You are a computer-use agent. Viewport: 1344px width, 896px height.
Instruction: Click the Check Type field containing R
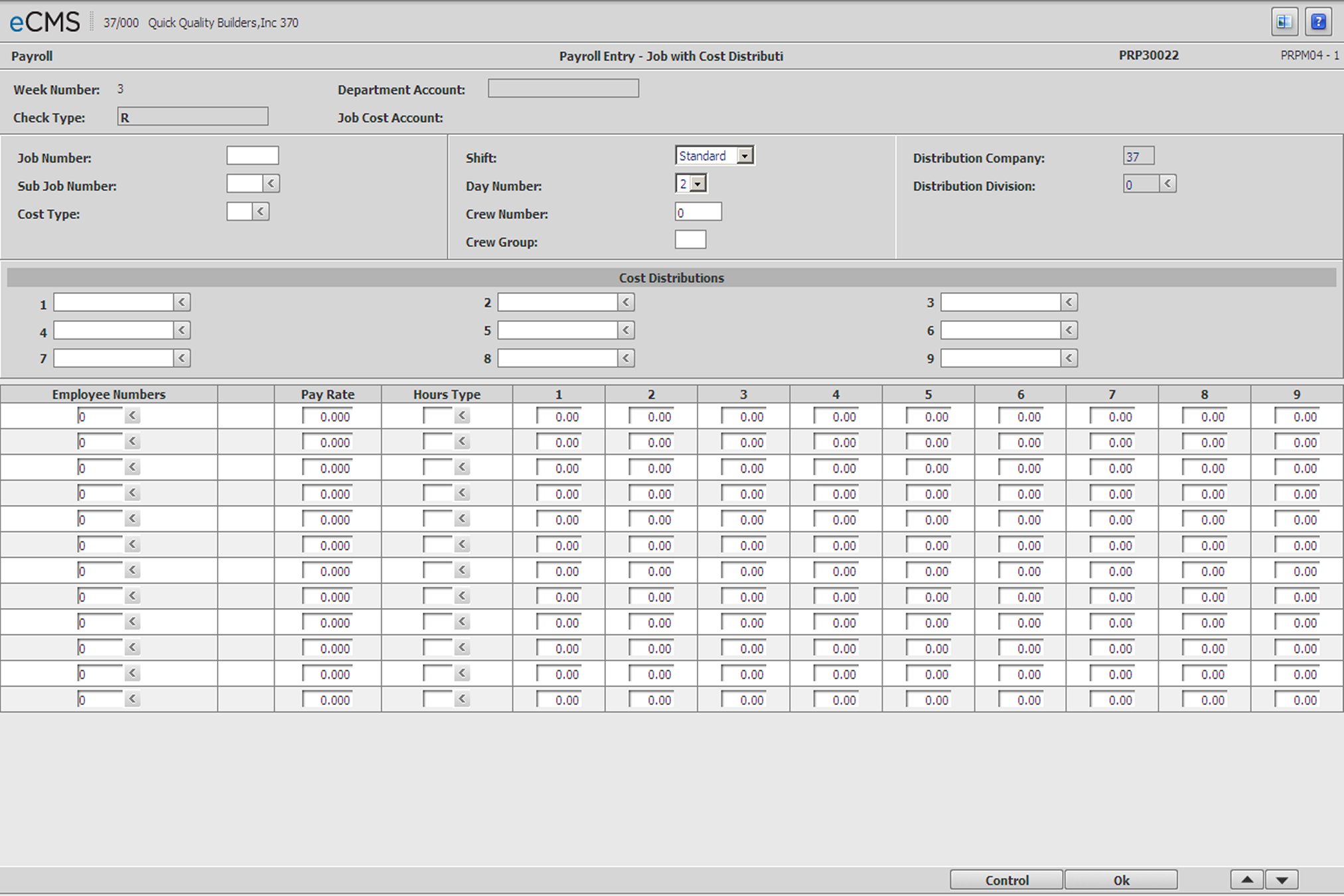pyautogui.click(x=192, y=117)
